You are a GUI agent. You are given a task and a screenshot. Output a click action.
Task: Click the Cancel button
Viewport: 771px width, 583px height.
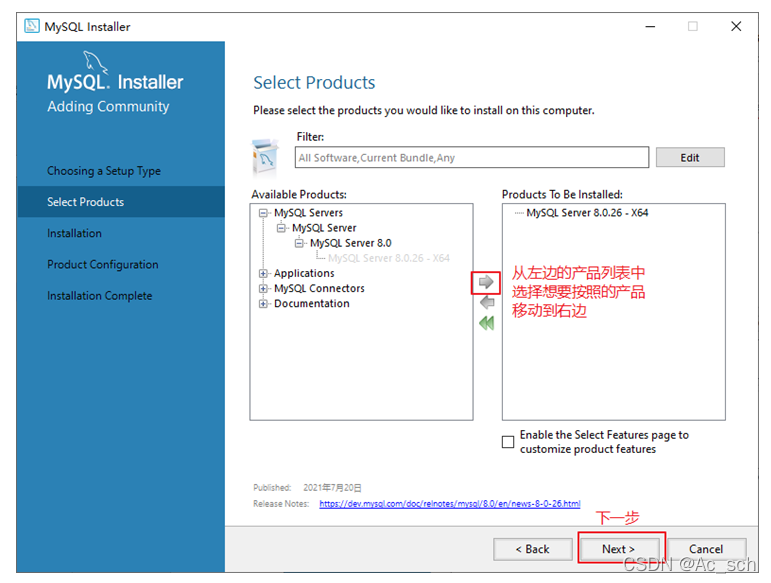[706, 549]
